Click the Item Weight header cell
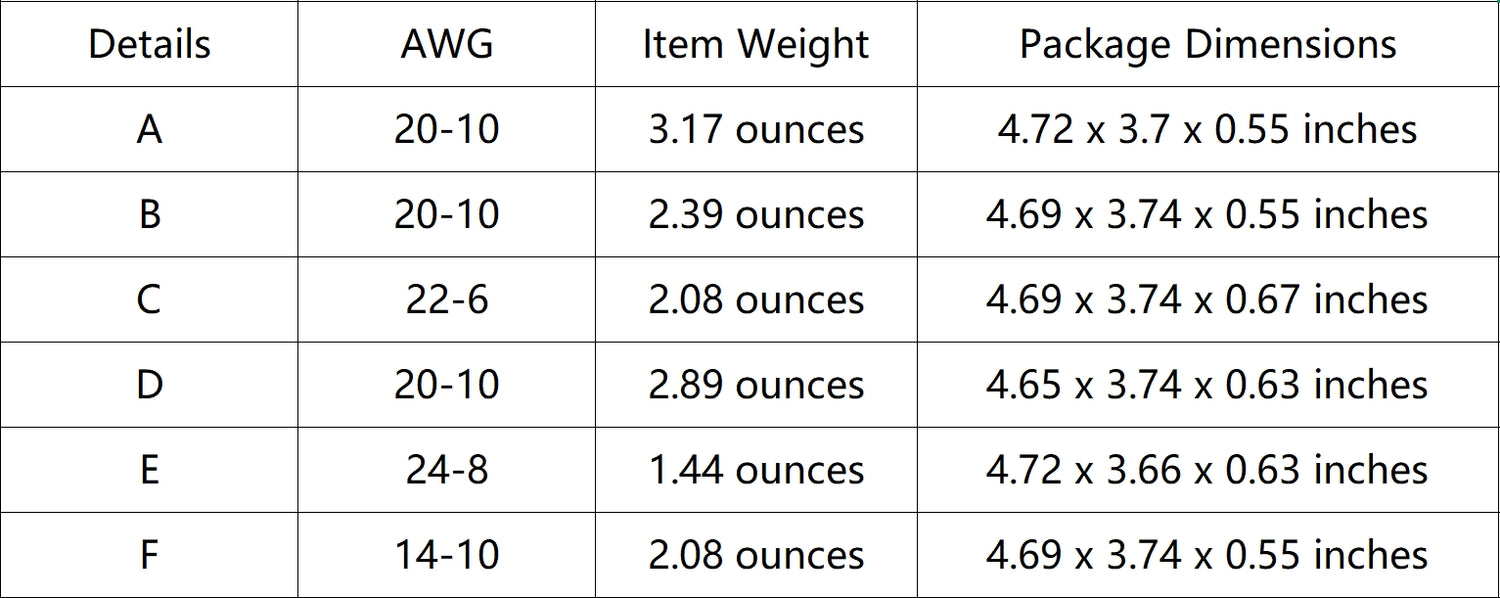Screen dimensions: 1500x598 756,45
